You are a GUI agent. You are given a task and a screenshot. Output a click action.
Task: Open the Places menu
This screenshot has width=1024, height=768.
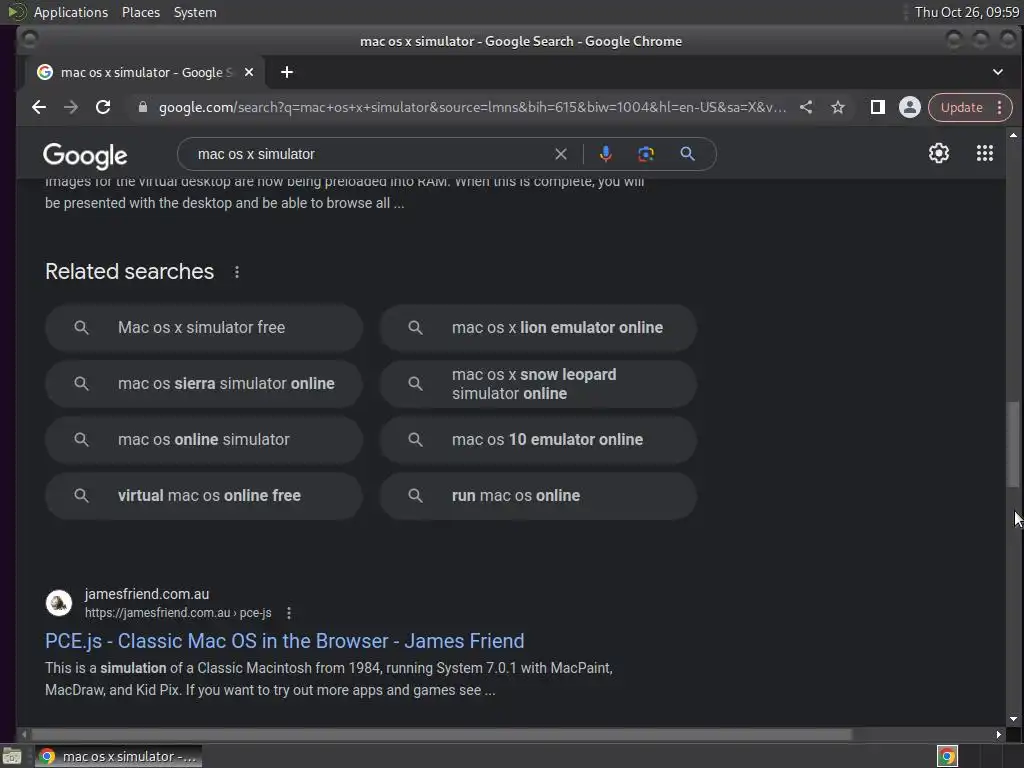pyautogui.click(x=140, y=12)
